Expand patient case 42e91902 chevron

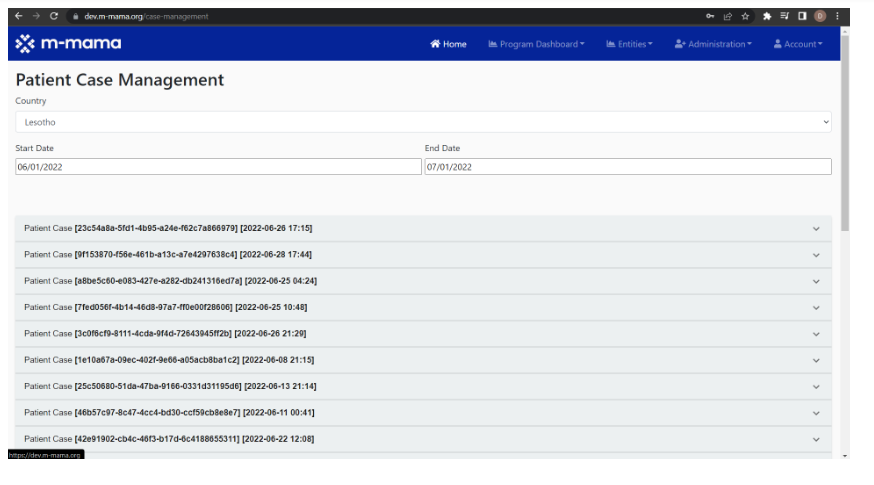pos(816,439)
